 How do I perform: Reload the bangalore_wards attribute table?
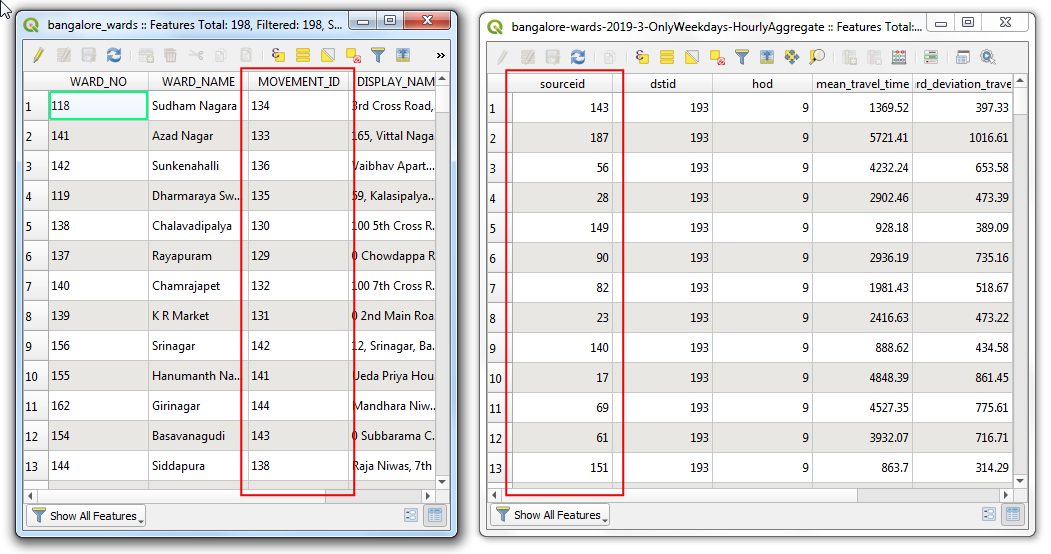click(113, 56)
